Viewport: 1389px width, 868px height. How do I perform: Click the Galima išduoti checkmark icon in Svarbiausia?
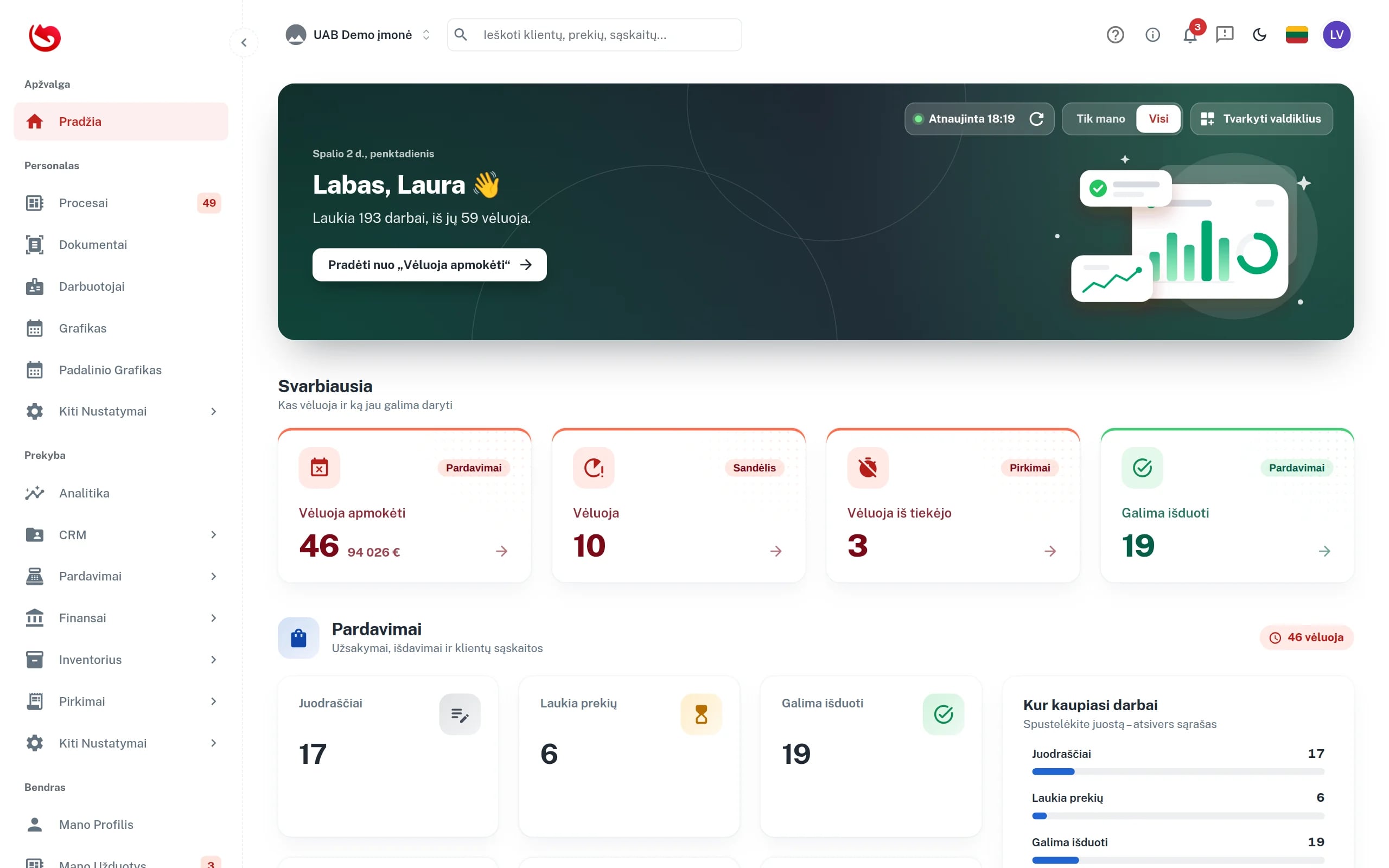click(1142, 468)
